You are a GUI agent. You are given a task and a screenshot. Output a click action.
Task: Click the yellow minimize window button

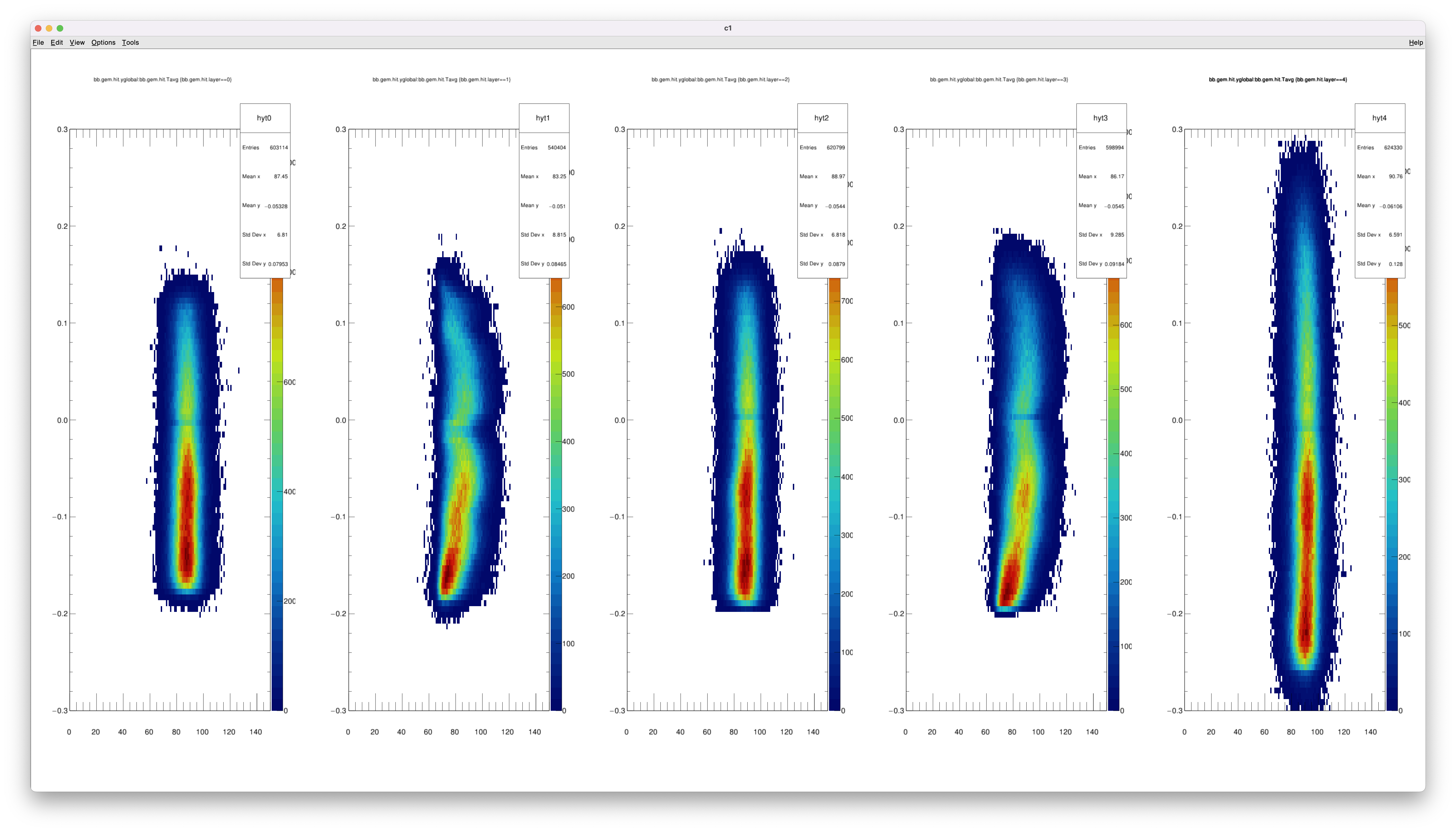pos(49,28)
